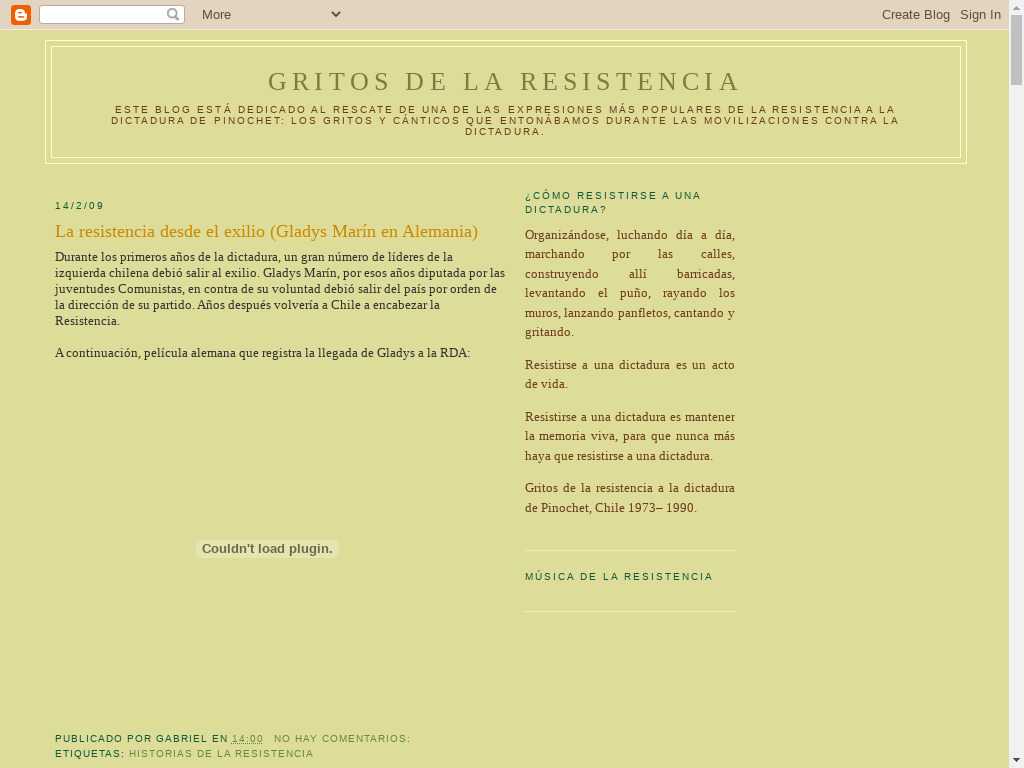Click the Blogger logo icon
1024x768 pixels.
click(x=21, y=14)
